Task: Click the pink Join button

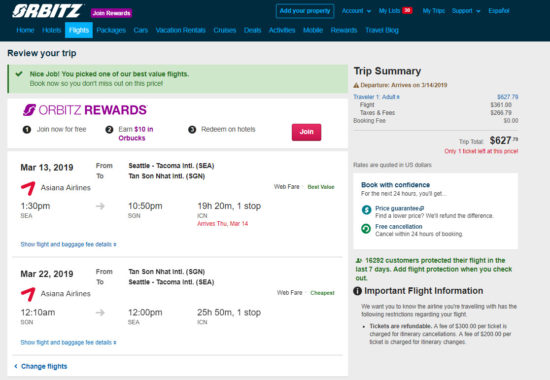Action: click(x=306, y=132)
